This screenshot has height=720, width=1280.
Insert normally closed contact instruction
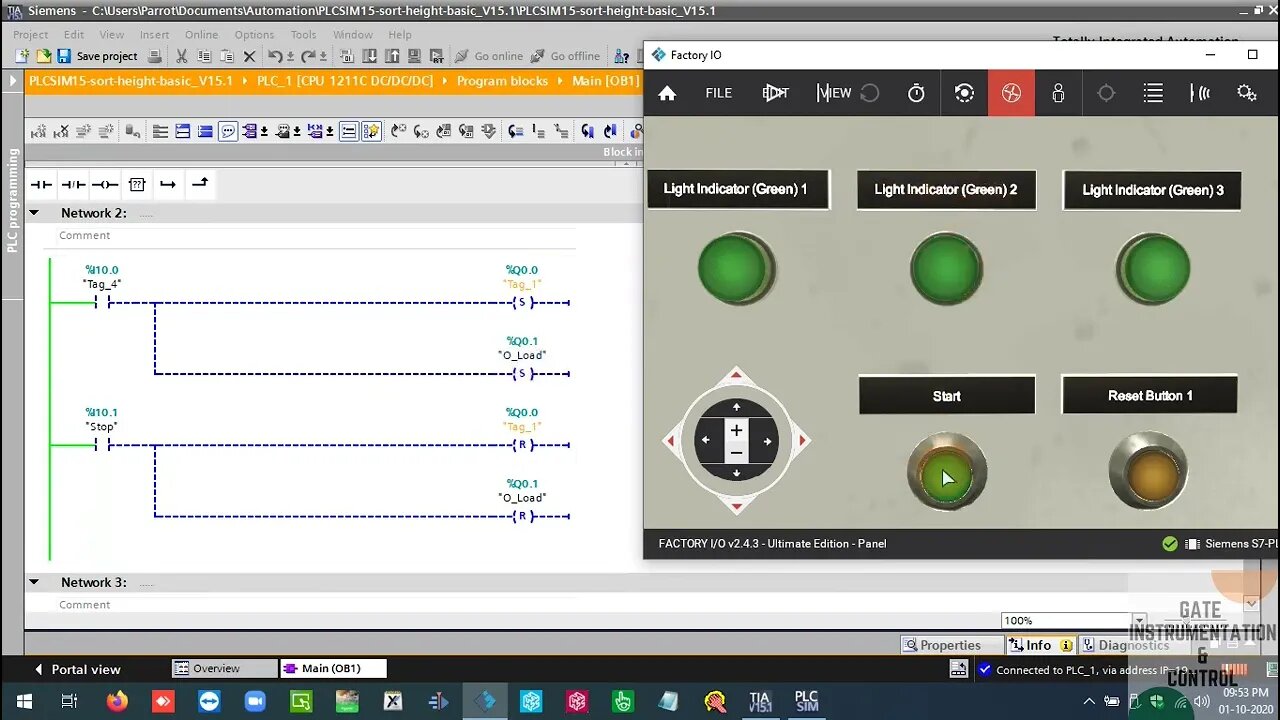[73, 184]
